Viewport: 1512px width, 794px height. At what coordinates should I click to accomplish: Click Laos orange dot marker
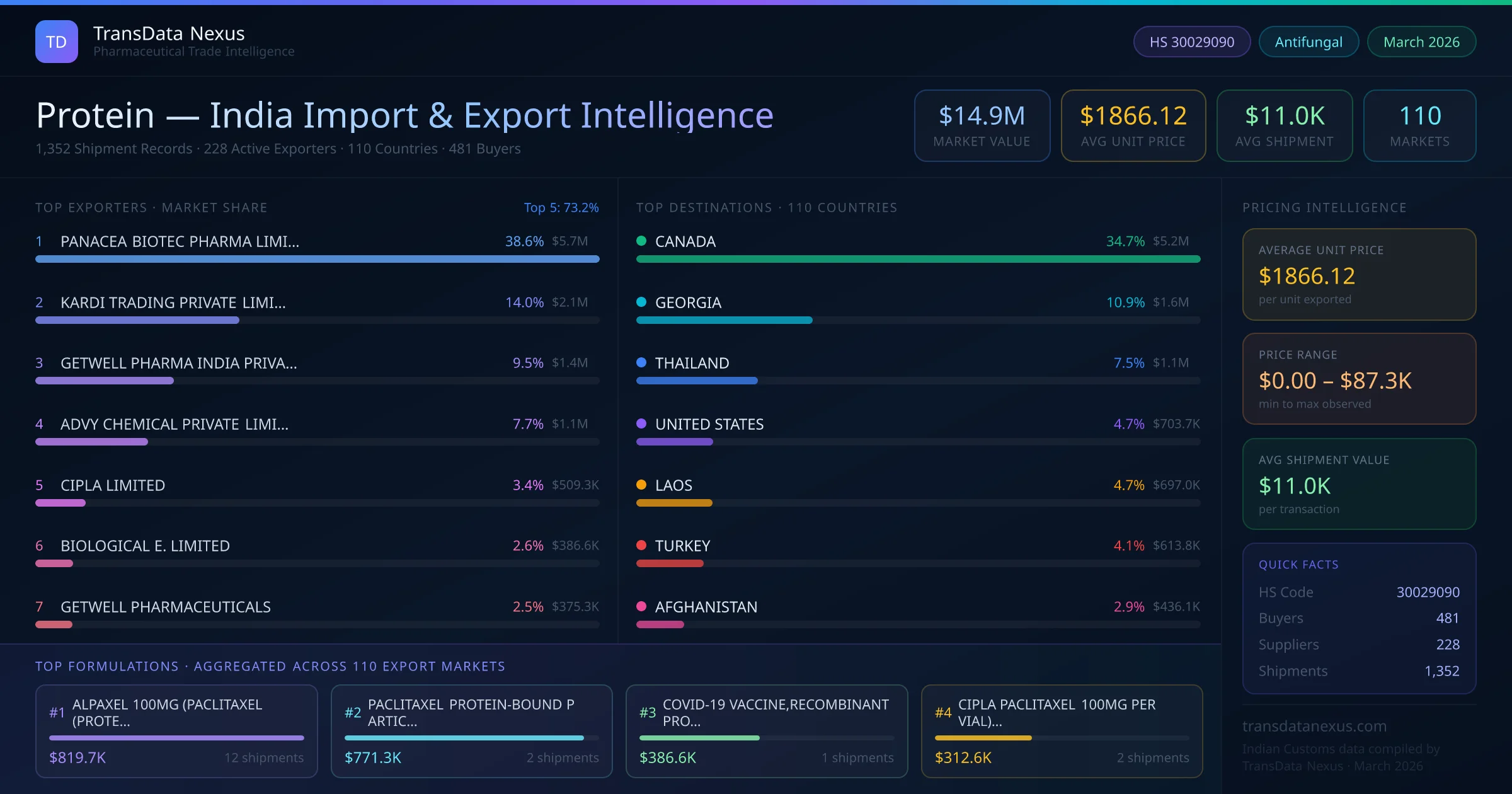[x=641, y=485]
